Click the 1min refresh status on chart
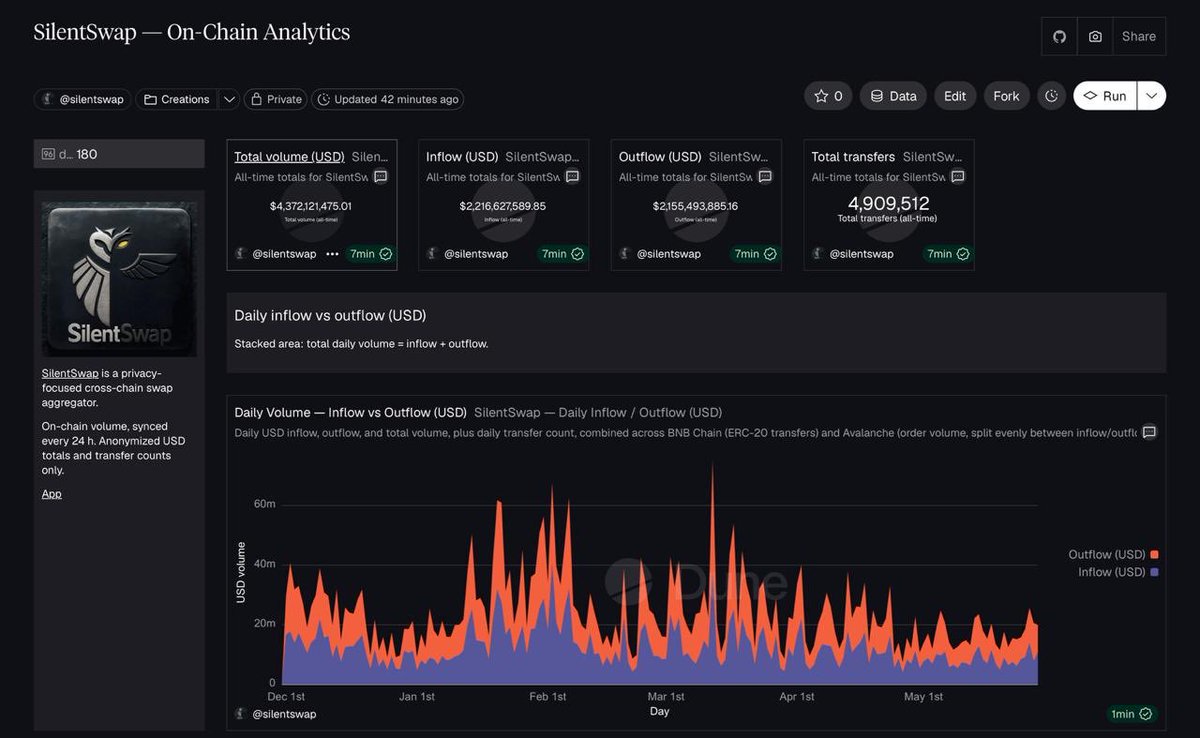This screenshot has height=738, width=1200. point(1132,714)
